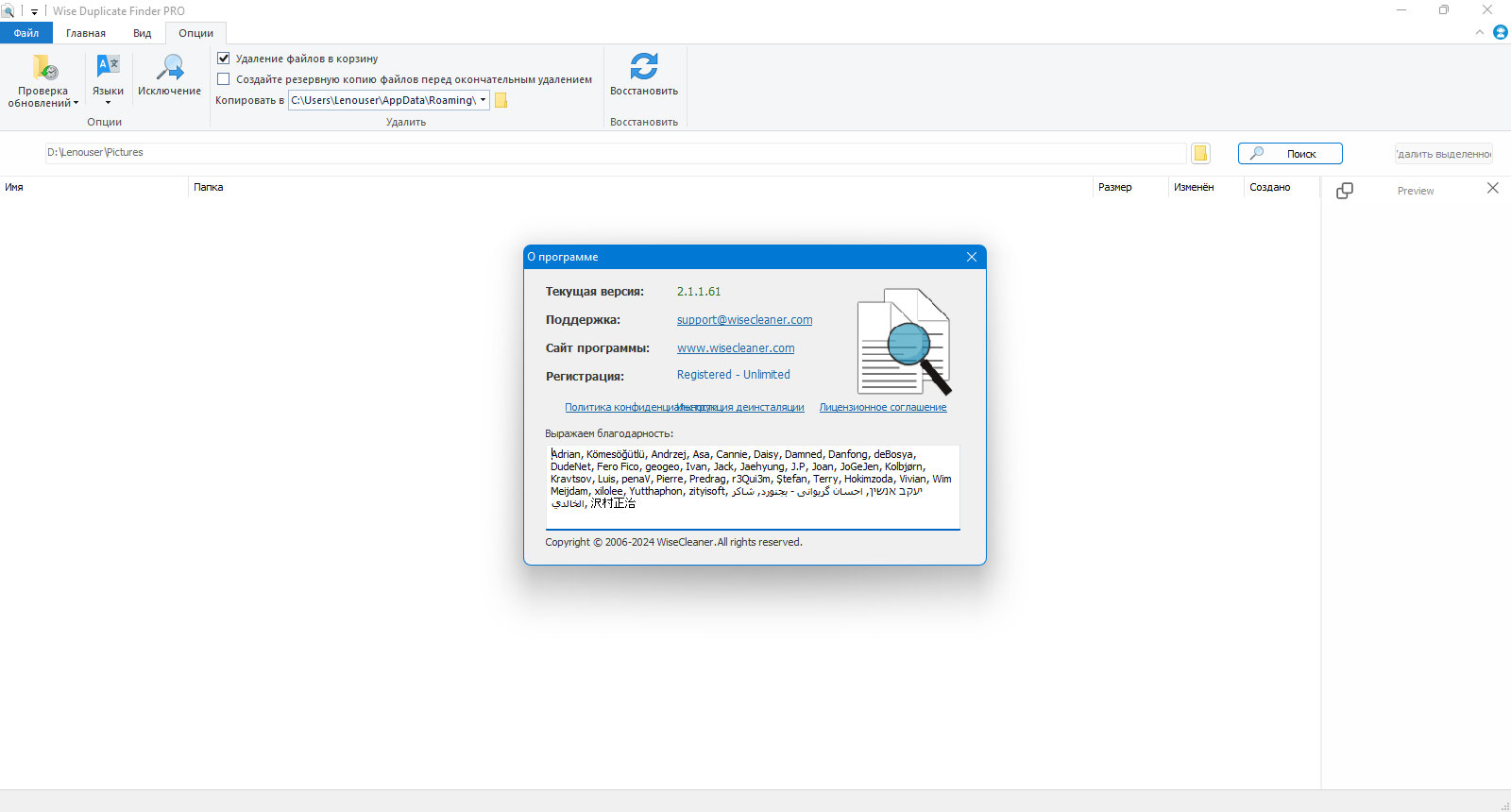The width and height of the screenshot is (1511, 812).
Task: Enable Создайте резервную копию файлов checkbox
Action: (224, 79)
